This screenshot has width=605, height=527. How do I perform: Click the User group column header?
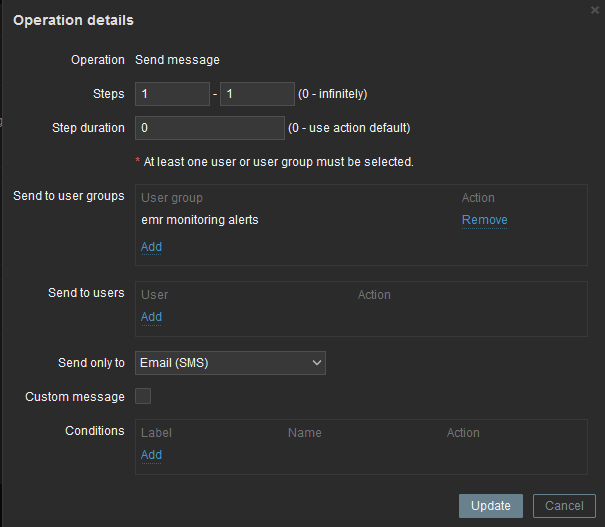(172, 198)
